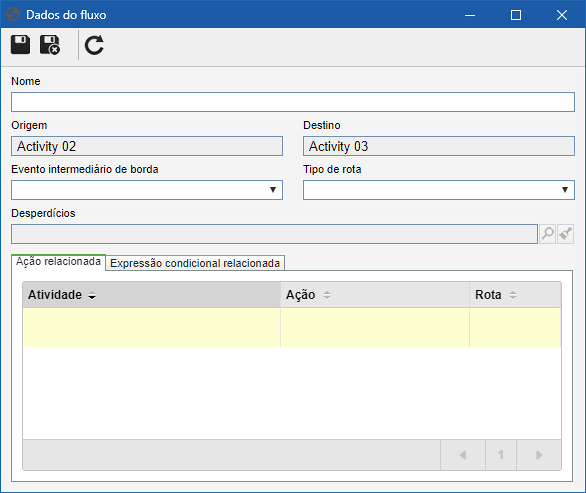
Task: Click the Save and close icon
Action: (x=50, y=45)
